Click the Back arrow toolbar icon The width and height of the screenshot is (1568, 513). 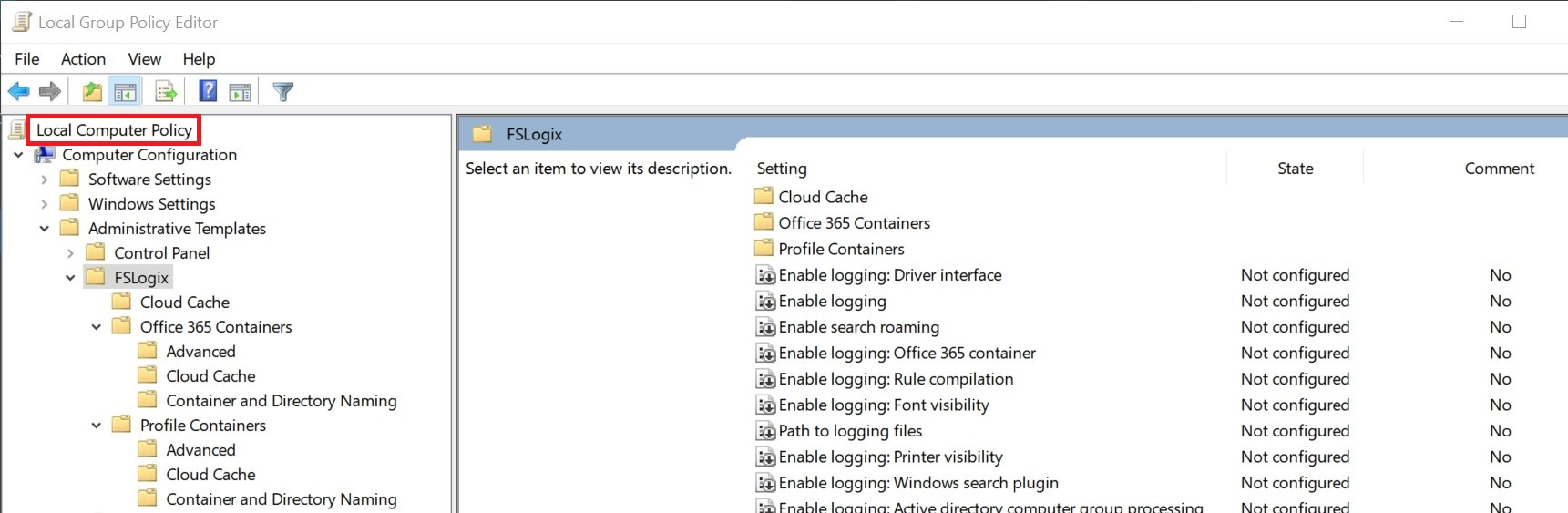(x=18, y=91)
